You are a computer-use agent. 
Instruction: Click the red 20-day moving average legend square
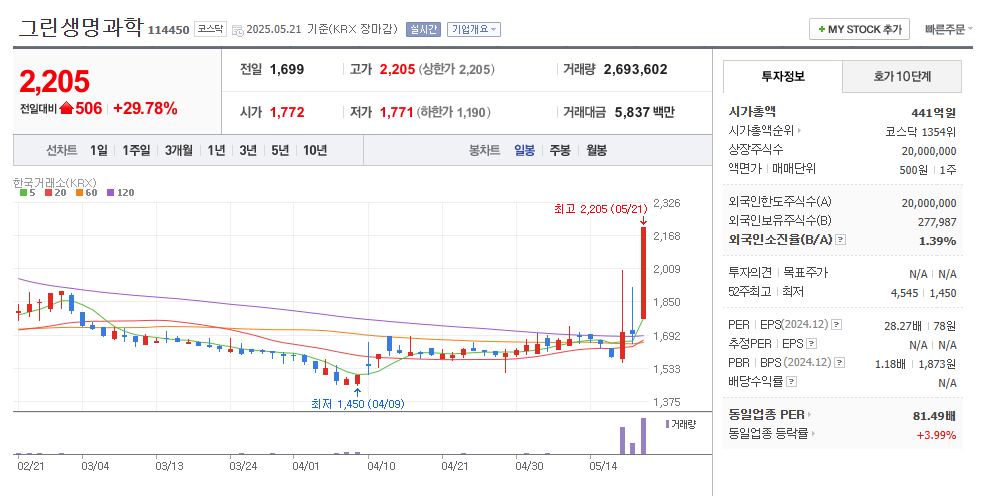tap(48, 193)
